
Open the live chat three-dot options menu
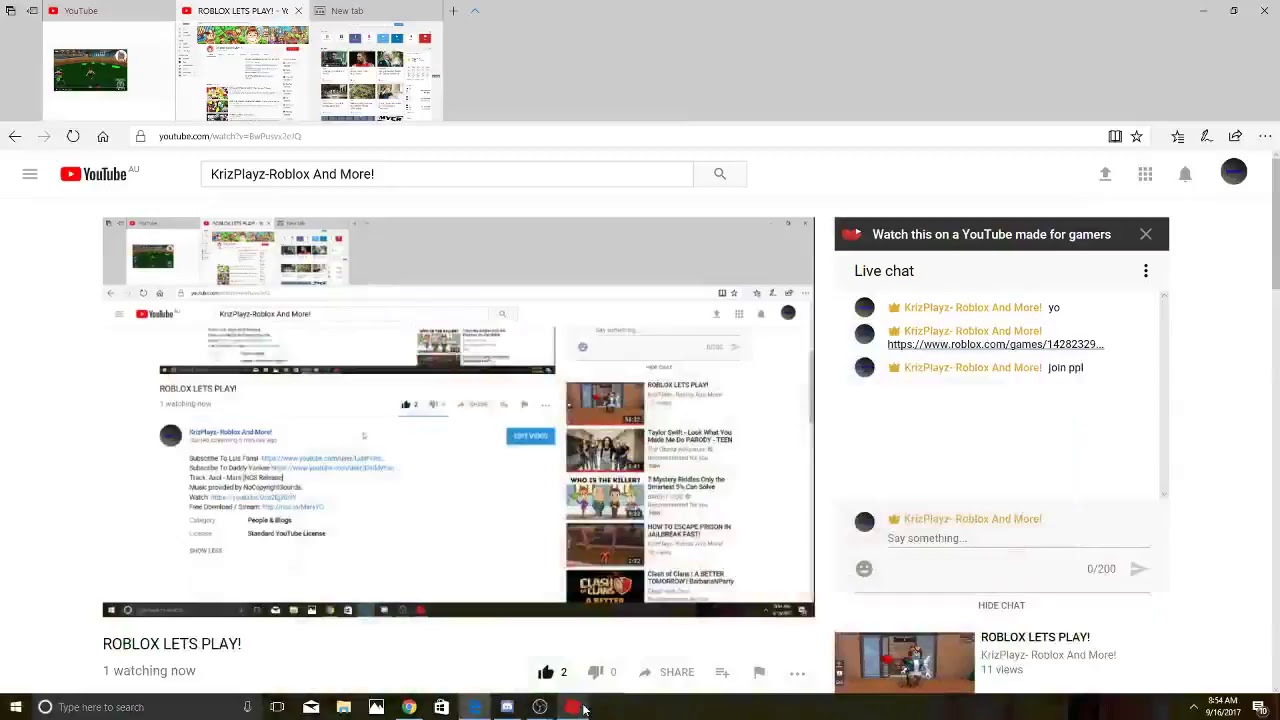click(1146, 271)
